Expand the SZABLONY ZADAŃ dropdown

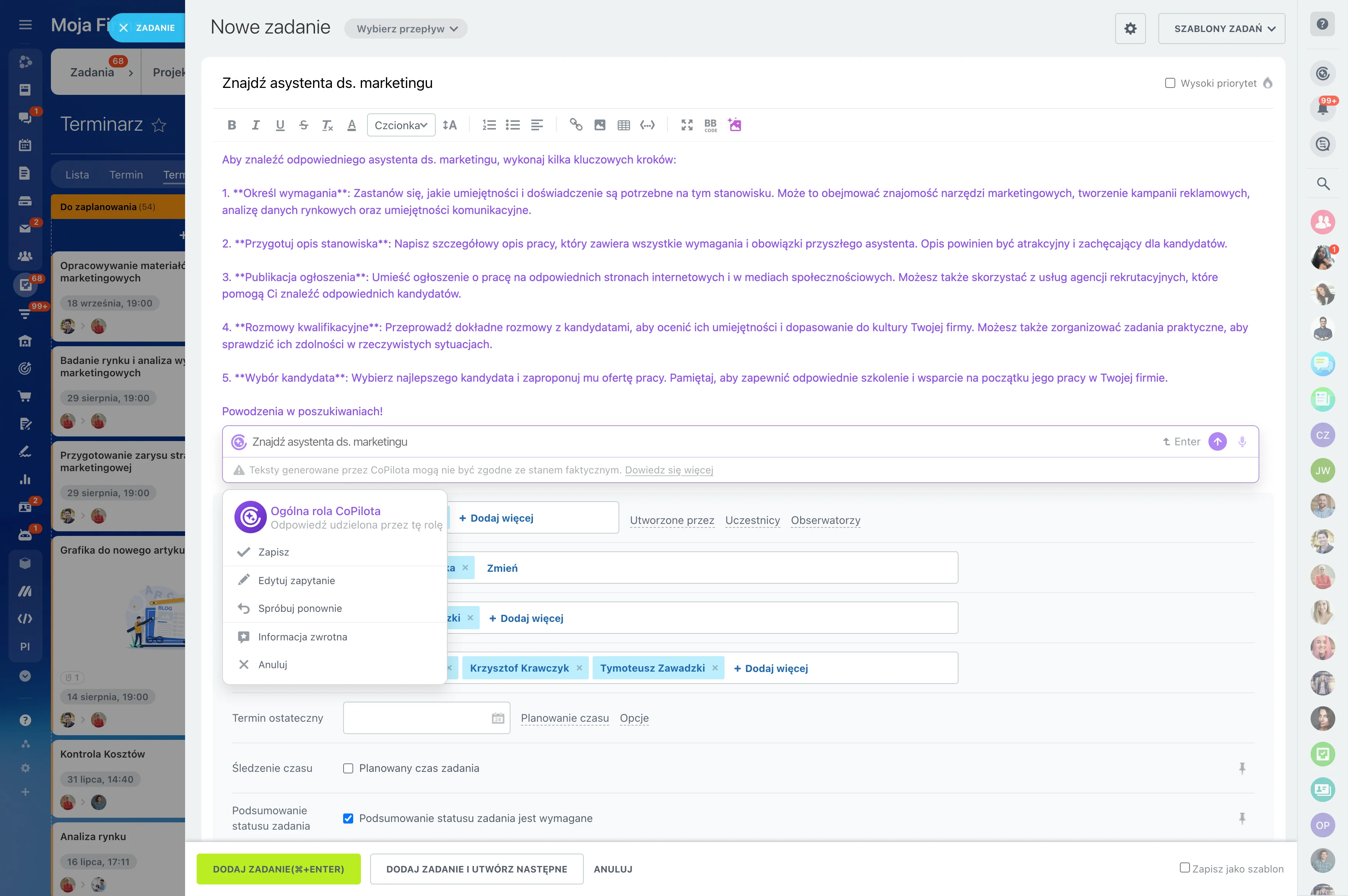click(x=1221, y=28)
